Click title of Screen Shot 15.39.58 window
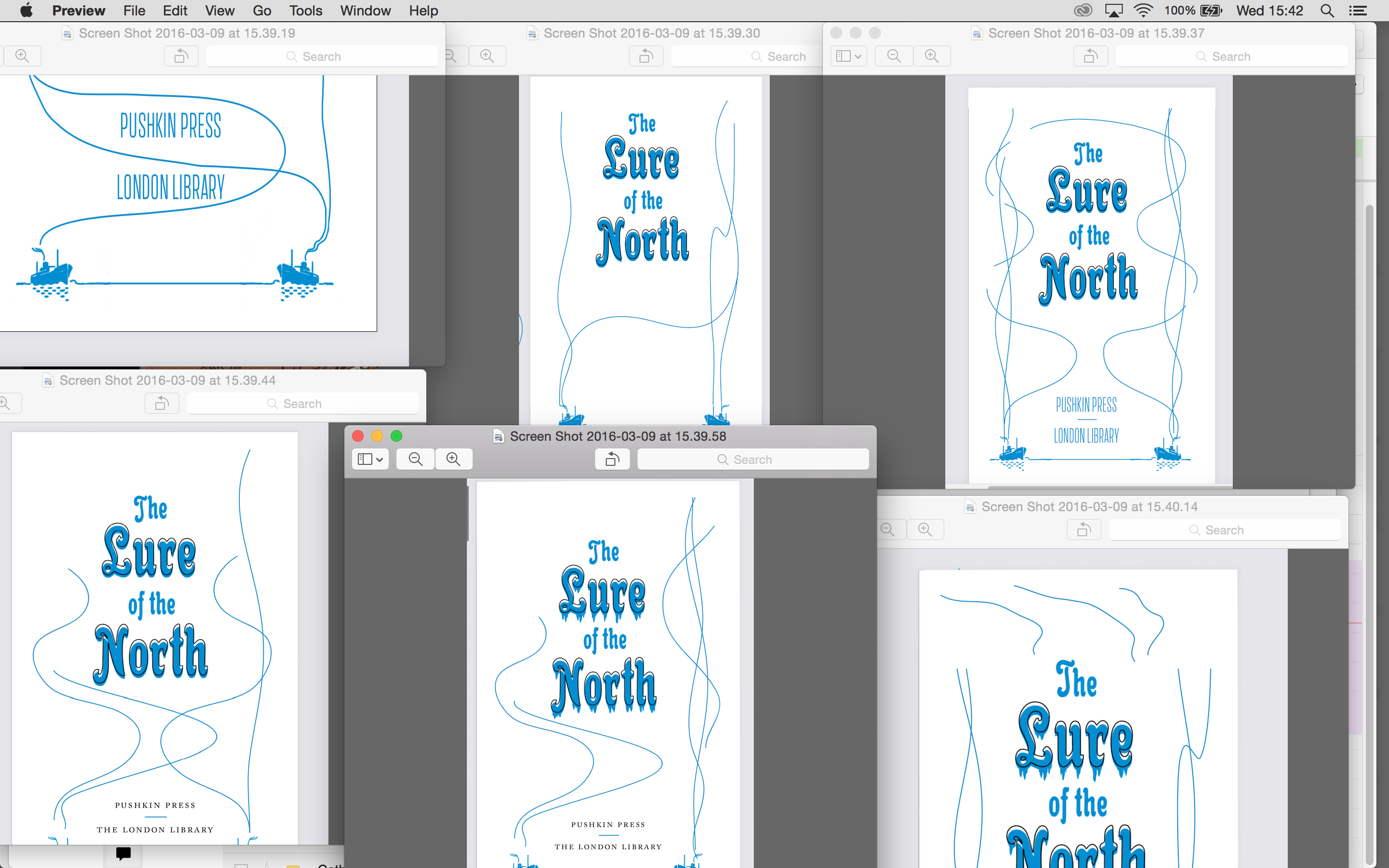The height and width of the screenshot is (868, 1389). tap(618, 436)
